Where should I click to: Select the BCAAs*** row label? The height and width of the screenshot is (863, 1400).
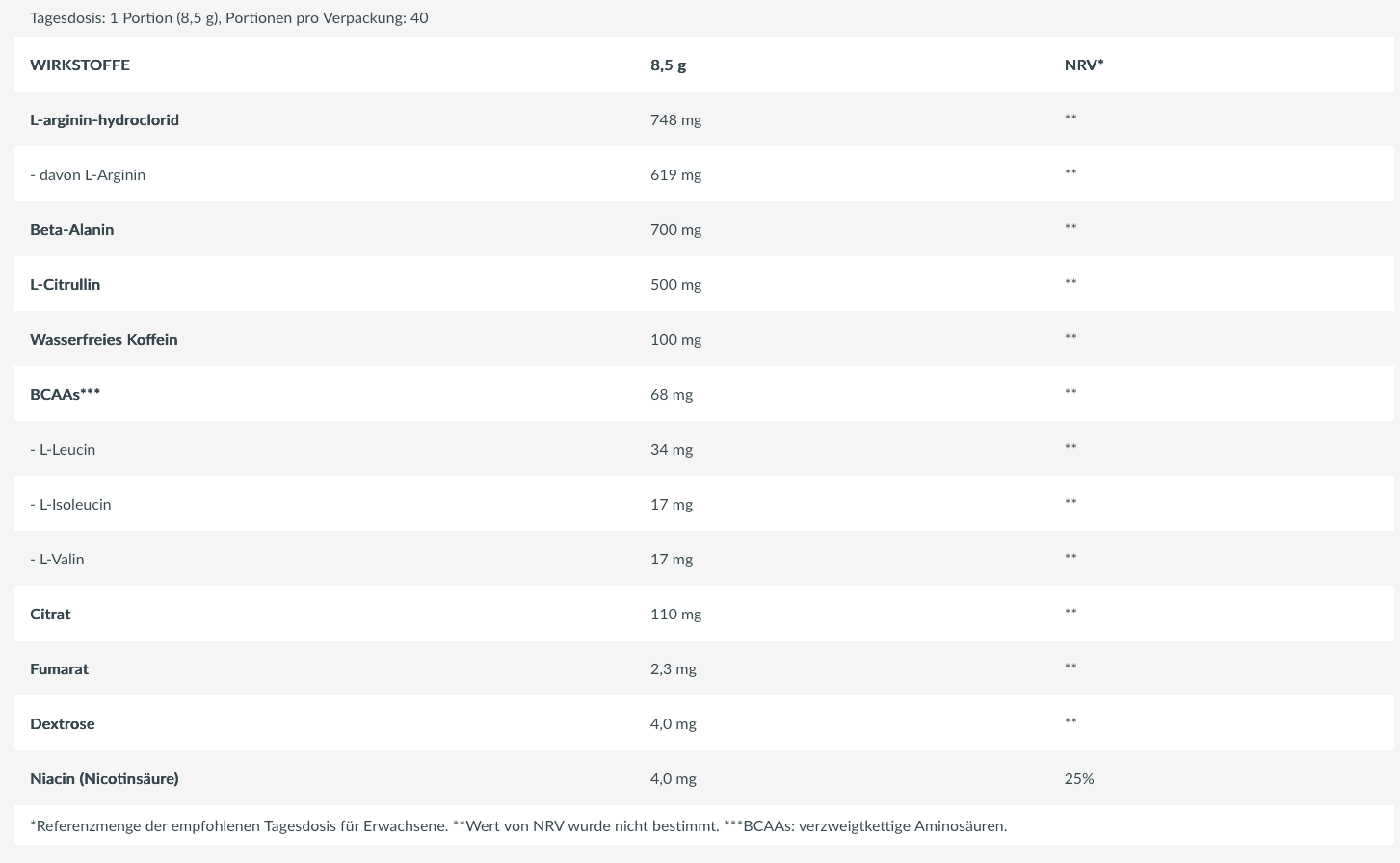(x=65, y=394)
